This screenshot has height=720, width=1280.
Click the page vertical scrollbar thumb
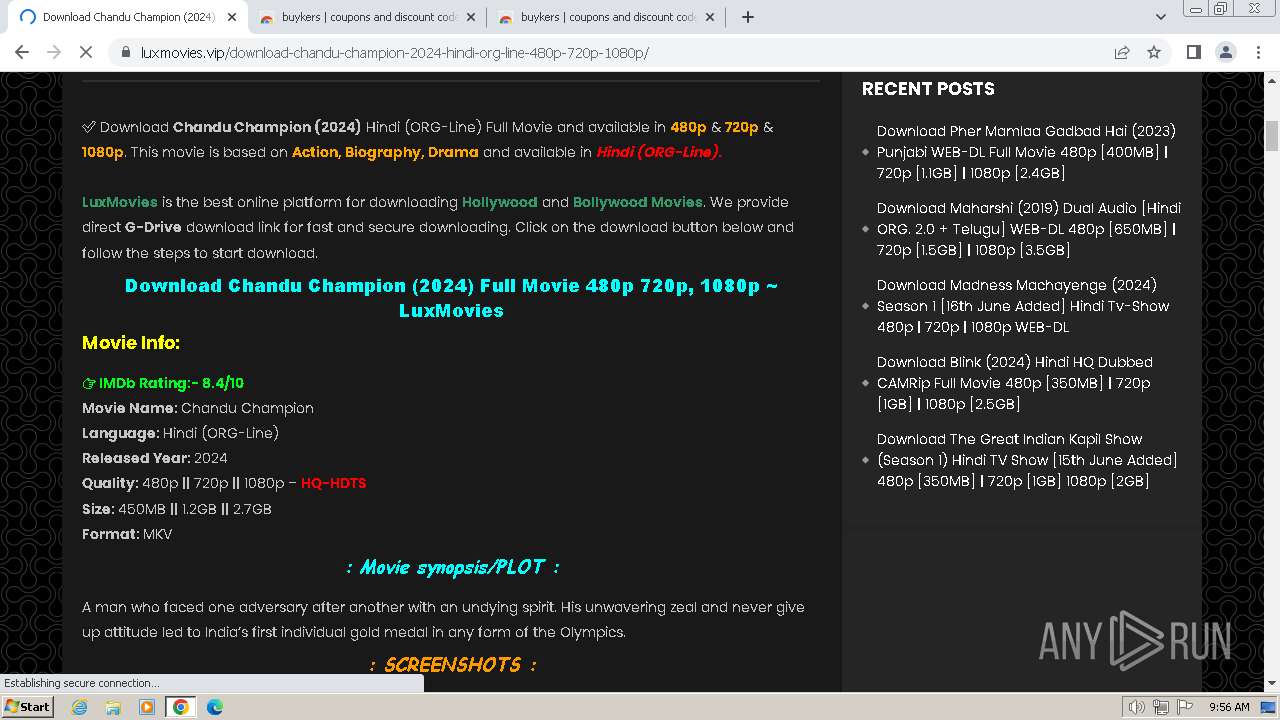pyautogui.click(x=1272, y=135)
